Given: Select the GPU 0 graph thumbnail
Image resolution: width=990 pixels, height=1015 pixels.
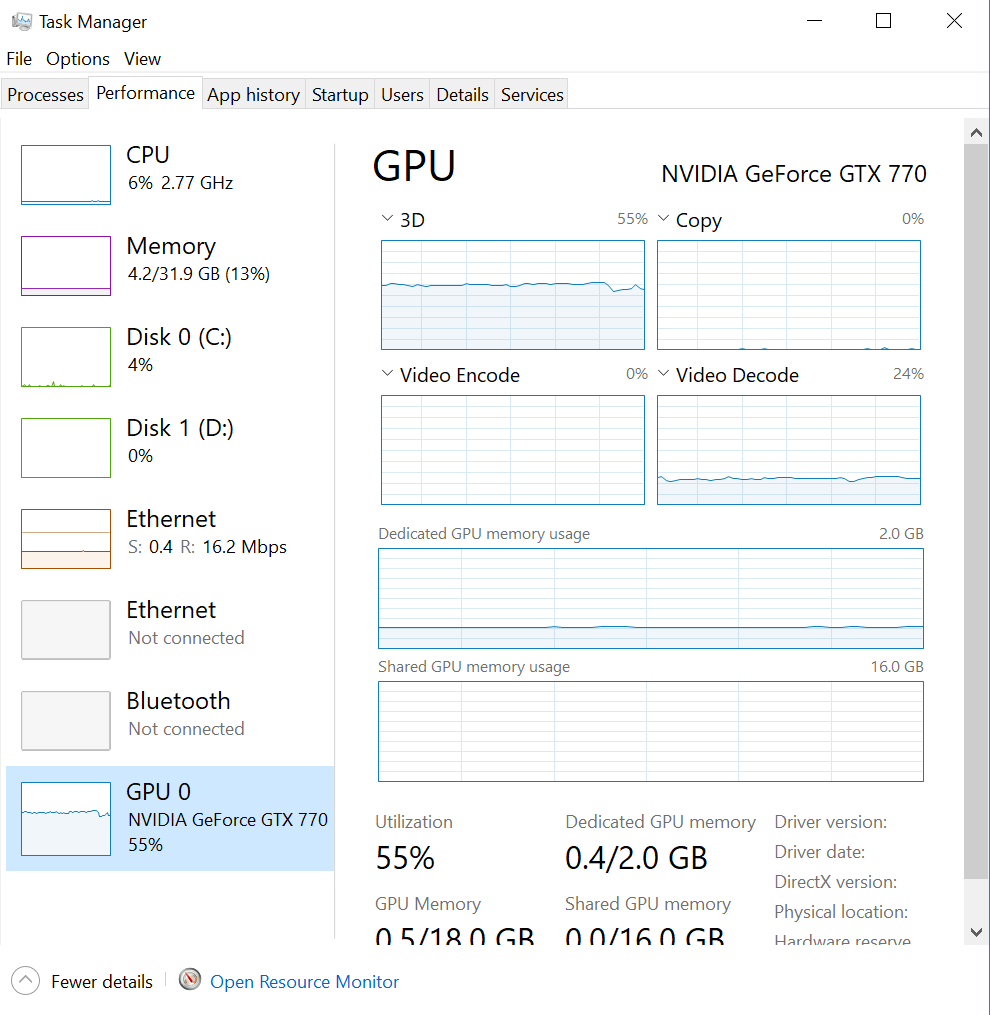Looking at the screenshot, I should pyautogui.click(x=66, y=819).
